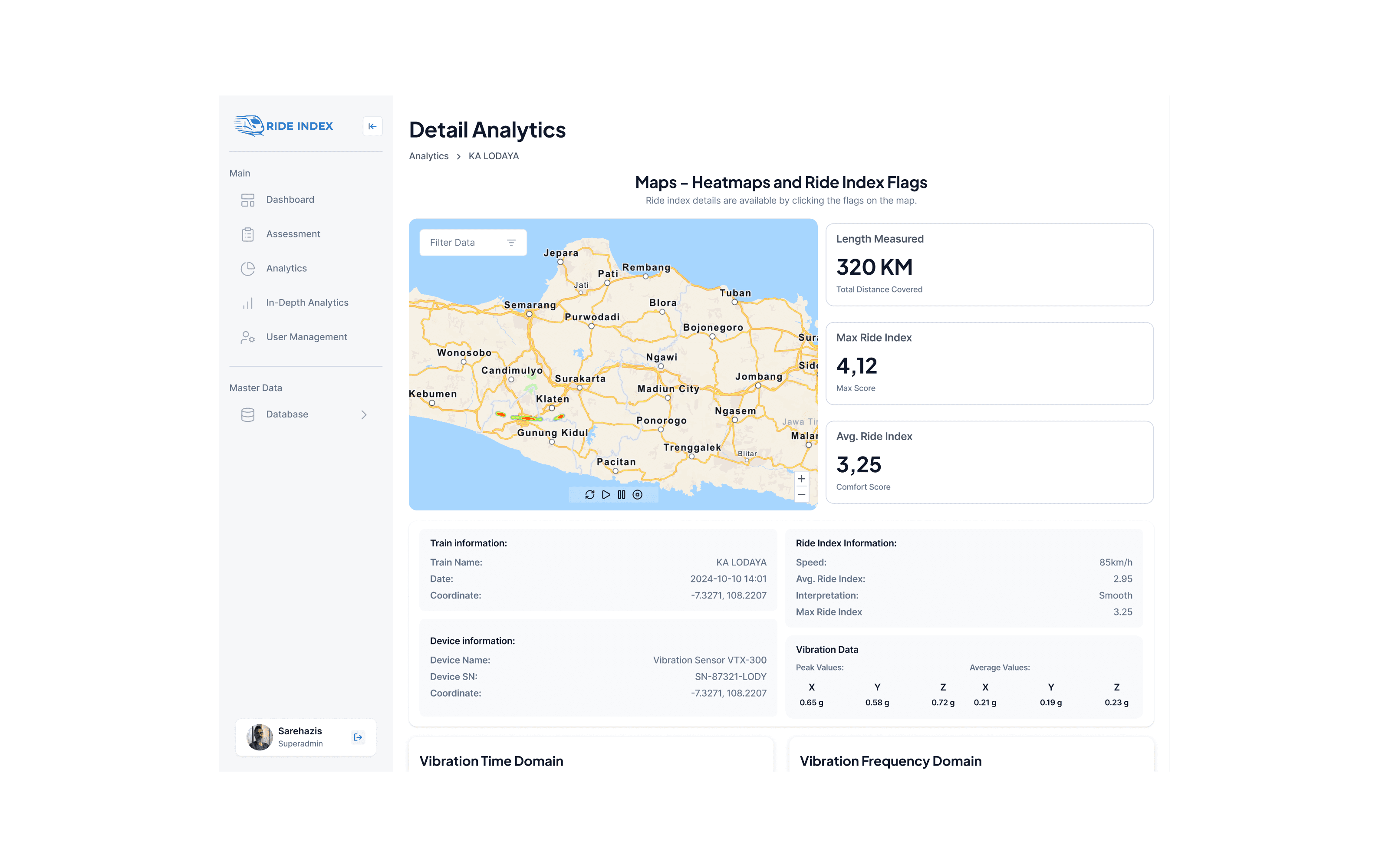Click the Semarang city marker on map

click(529, 314)
